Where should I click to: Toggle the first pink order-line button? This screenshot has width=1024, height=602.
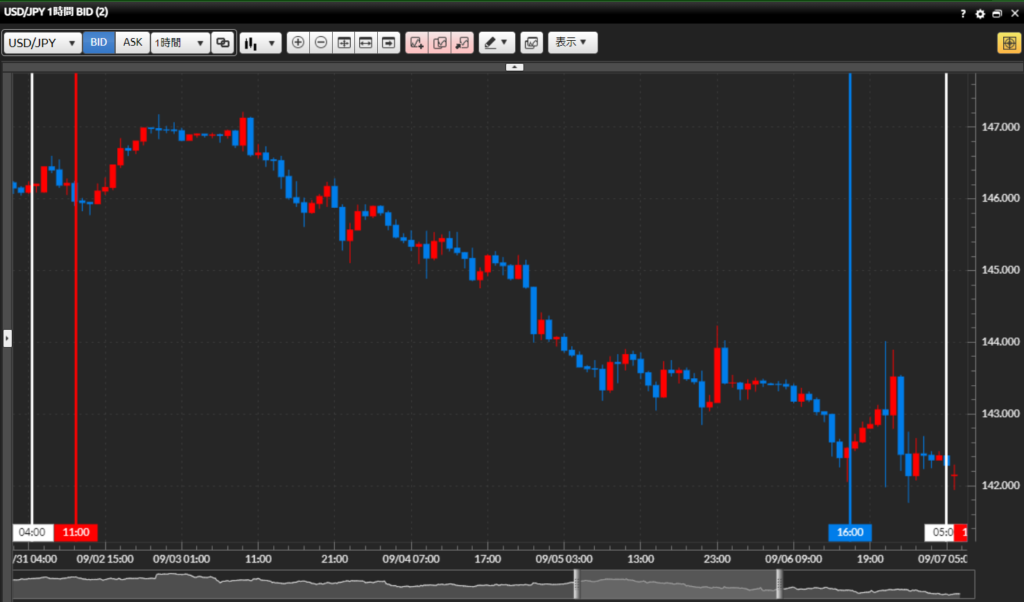(x=417, y=43)
